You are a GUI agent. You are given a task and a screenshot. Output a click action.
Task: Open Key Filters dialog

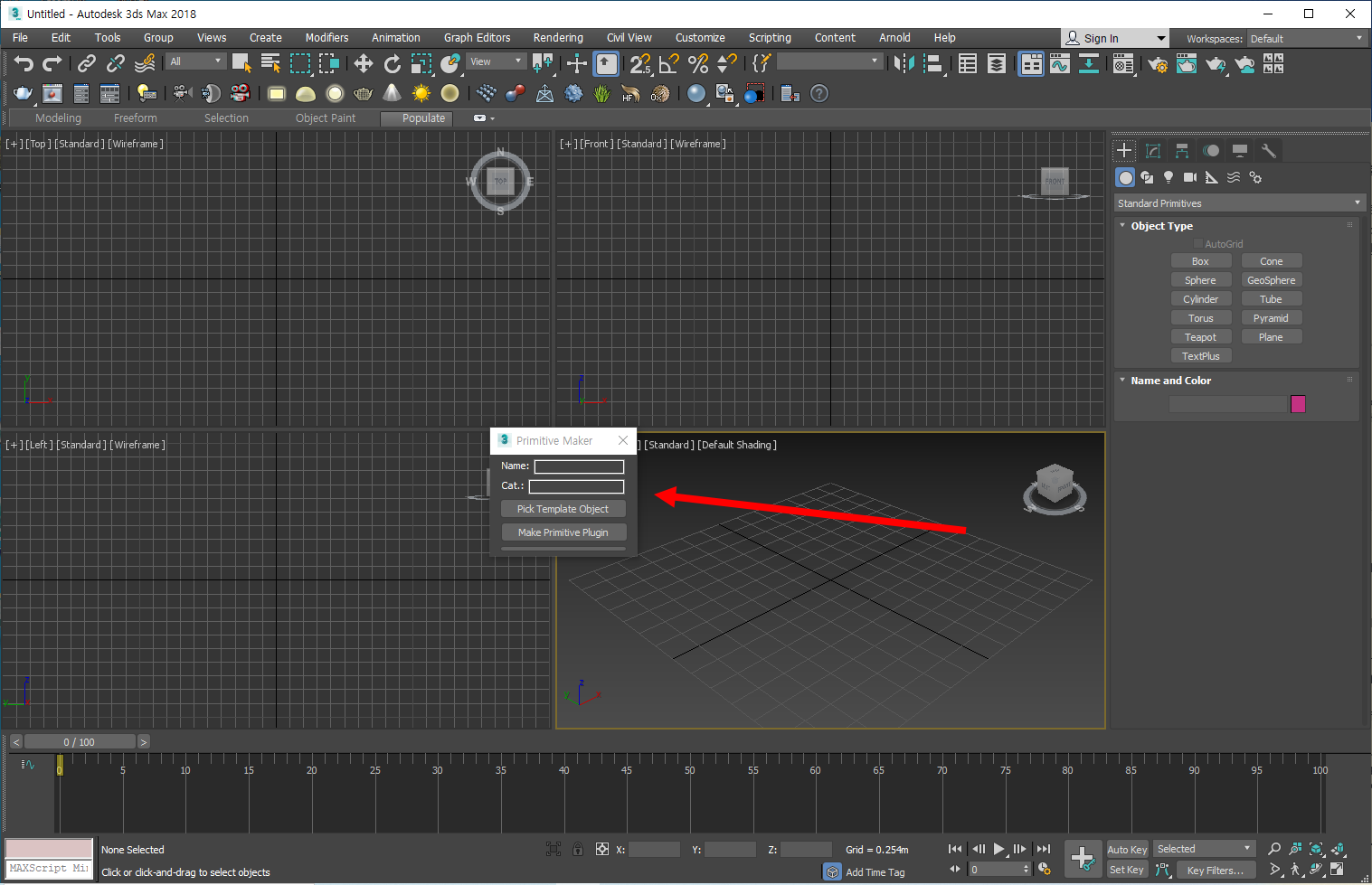click(1215, 871)
